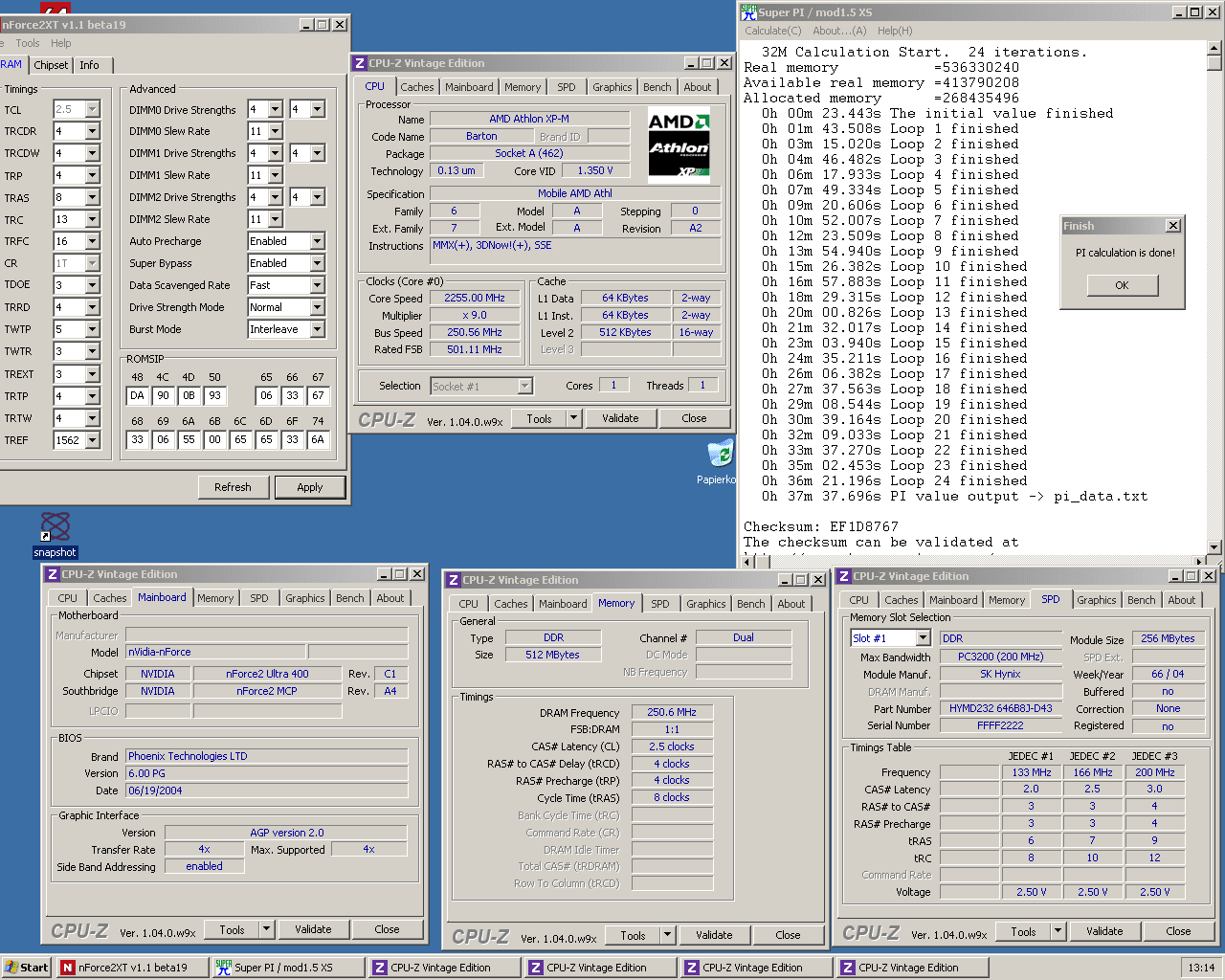Image resolution: width=1225 pixels, height=980 pixels.
Task: Click Validate in CPU-Z Mainboard window
Action: [x=313, y=929]
